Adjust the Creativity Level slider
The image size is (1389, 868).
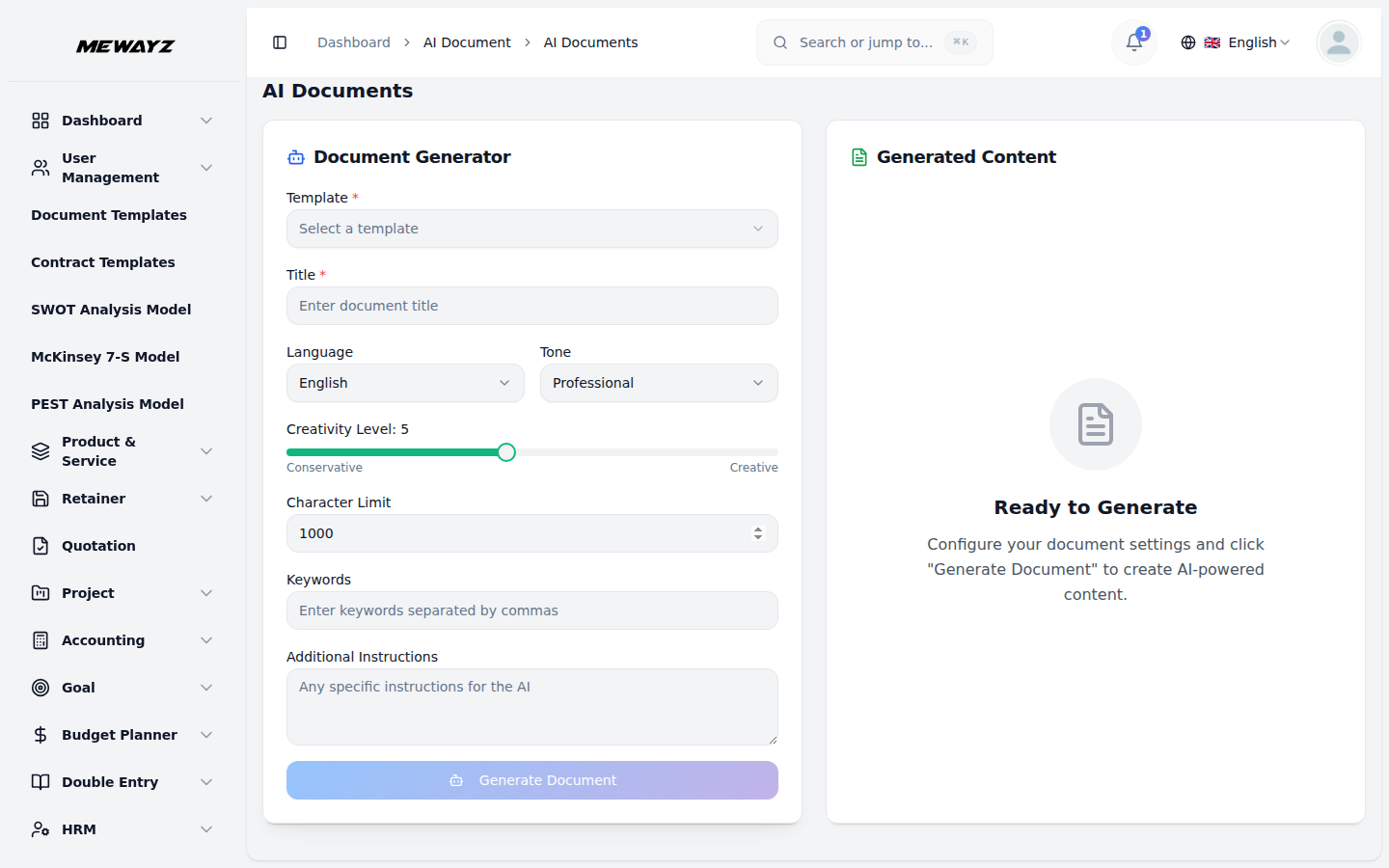pyautogui.click(x=506, y=451)
